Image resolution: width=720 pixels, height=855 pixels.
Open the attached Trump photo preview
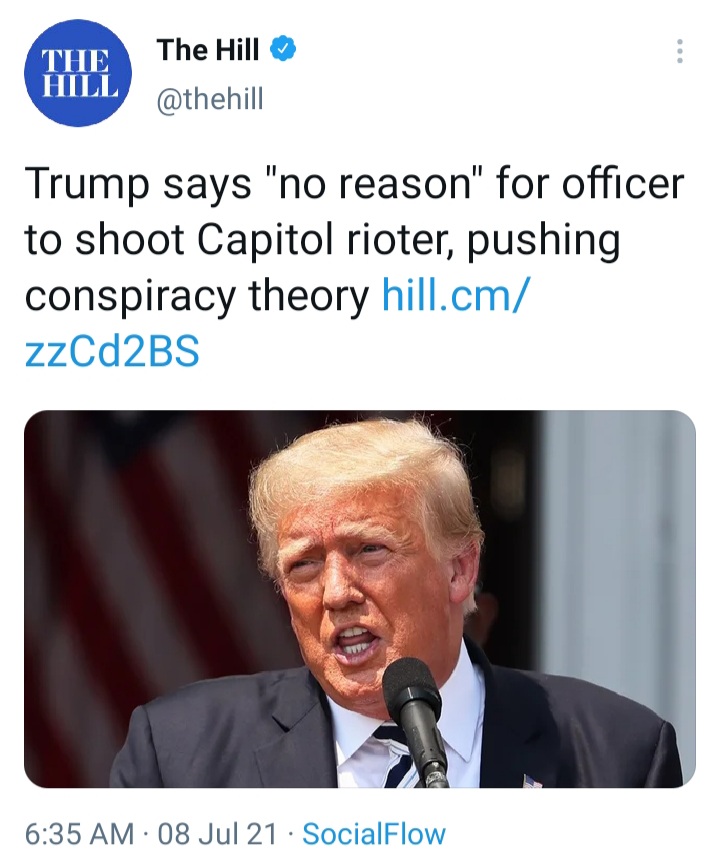[x=360, y=599]
